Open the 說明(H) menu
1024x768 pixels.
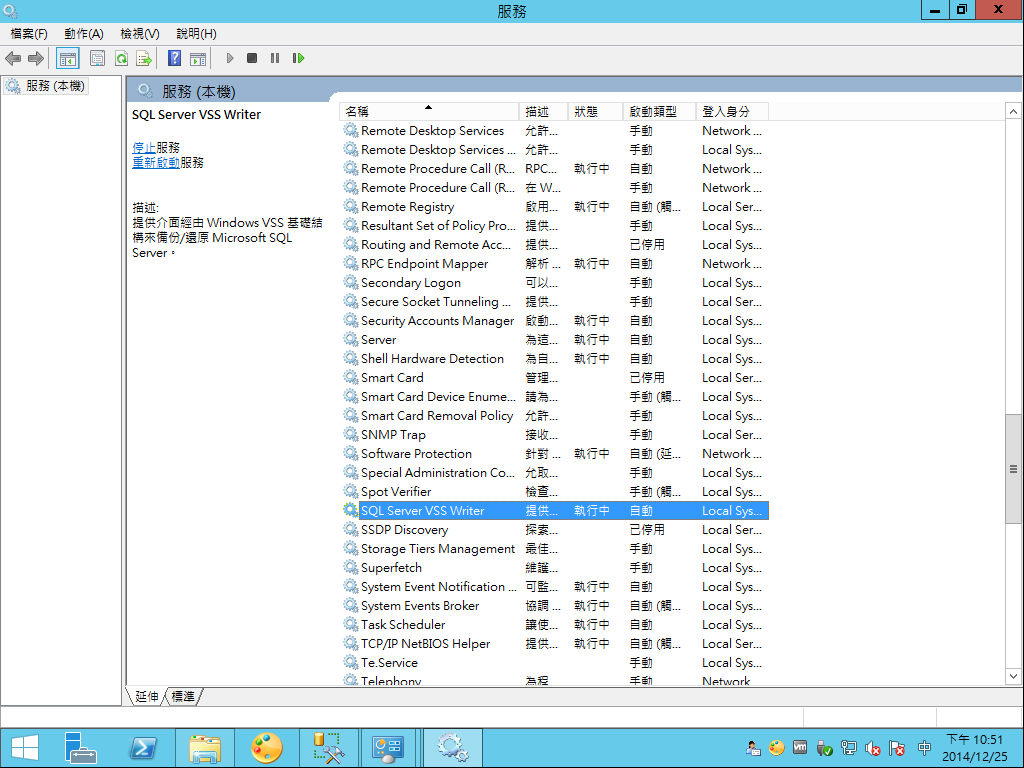[196, 33]
